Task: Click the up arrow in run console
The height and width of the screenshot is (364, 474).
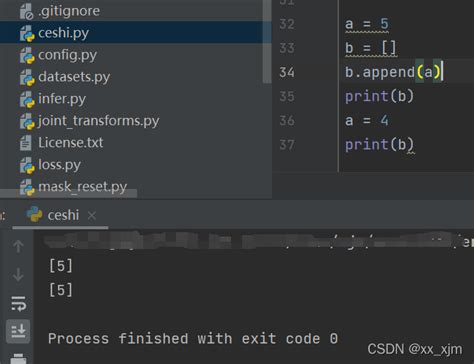Action: click(18, 246)
